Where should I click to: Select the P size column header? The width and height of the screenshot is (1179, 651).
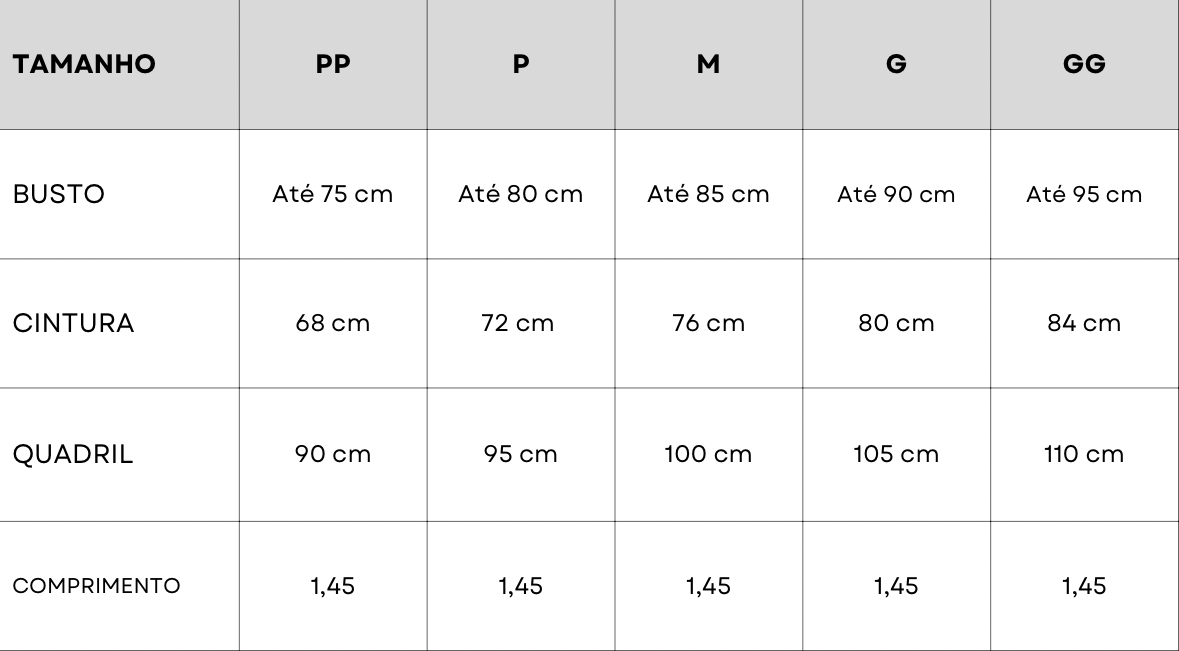520,65
